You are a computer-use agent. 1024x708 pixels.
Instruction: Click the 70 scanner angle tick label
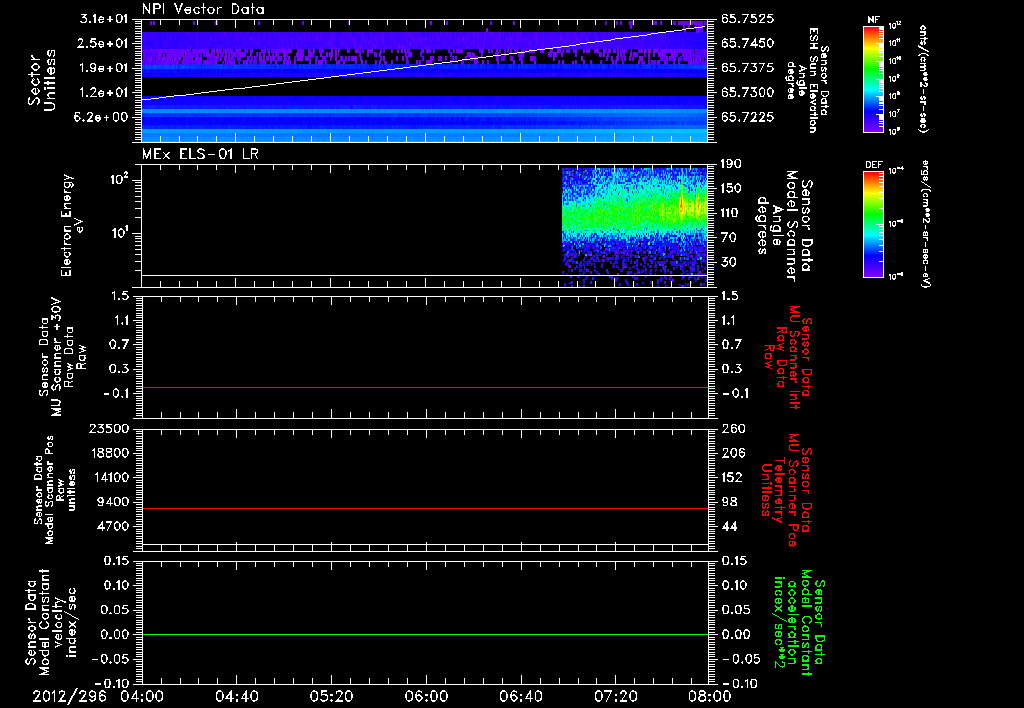point(729,238)
